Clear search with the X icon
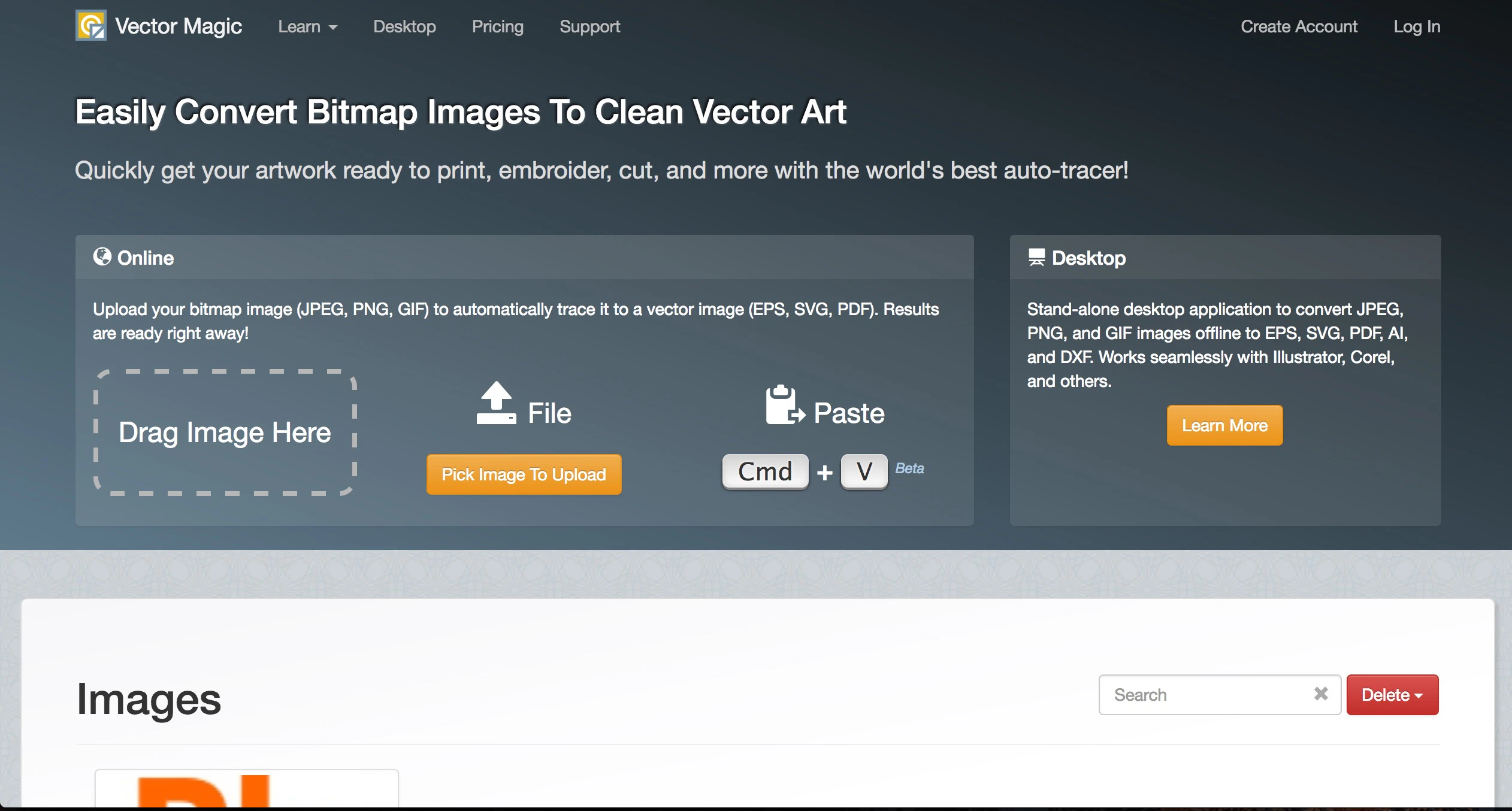The width and height of the screenshot is (1512, 811). click(1321, 694)
